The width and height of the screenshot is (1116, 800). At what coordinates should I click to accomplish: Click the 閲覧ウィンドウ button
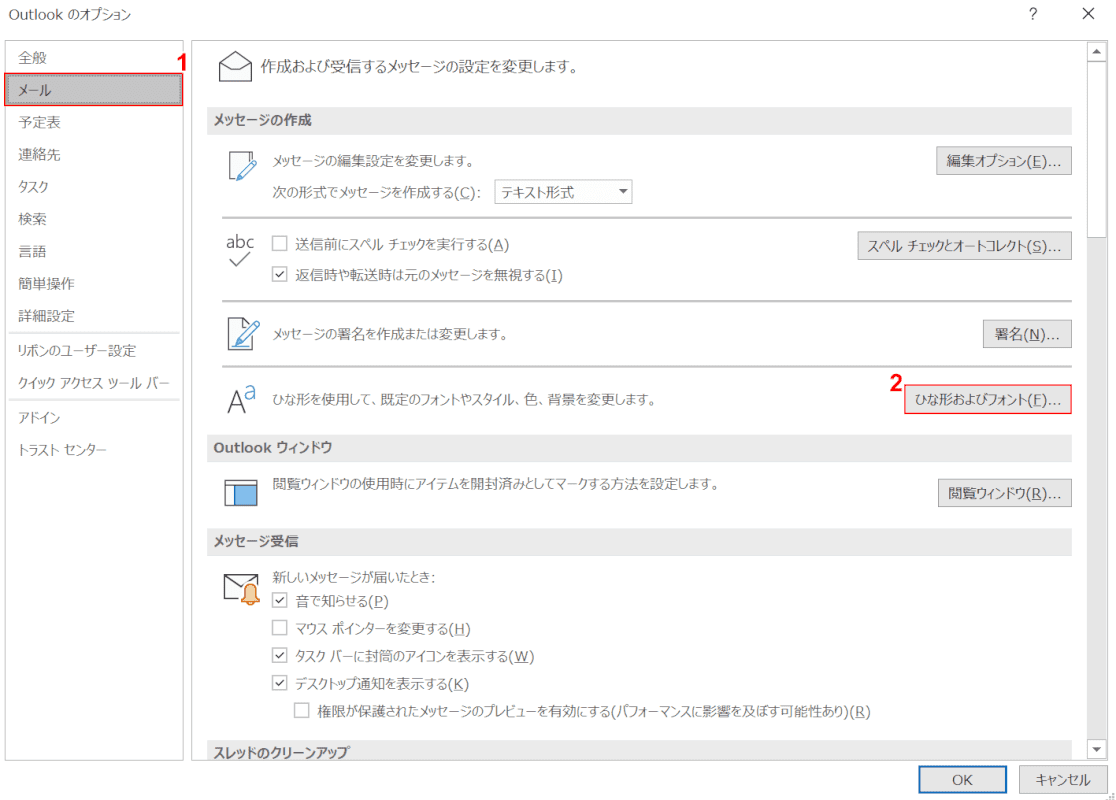(x=1004, y=493)
